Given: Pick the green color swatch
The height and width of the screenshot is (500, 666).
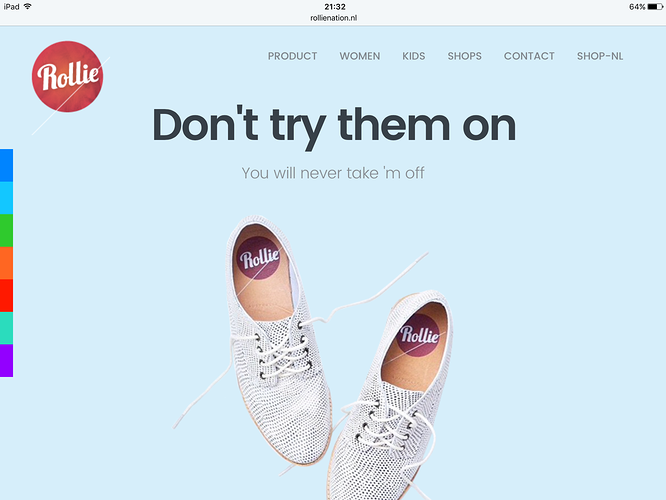Looking at the screenshot, I should [6, 231].
